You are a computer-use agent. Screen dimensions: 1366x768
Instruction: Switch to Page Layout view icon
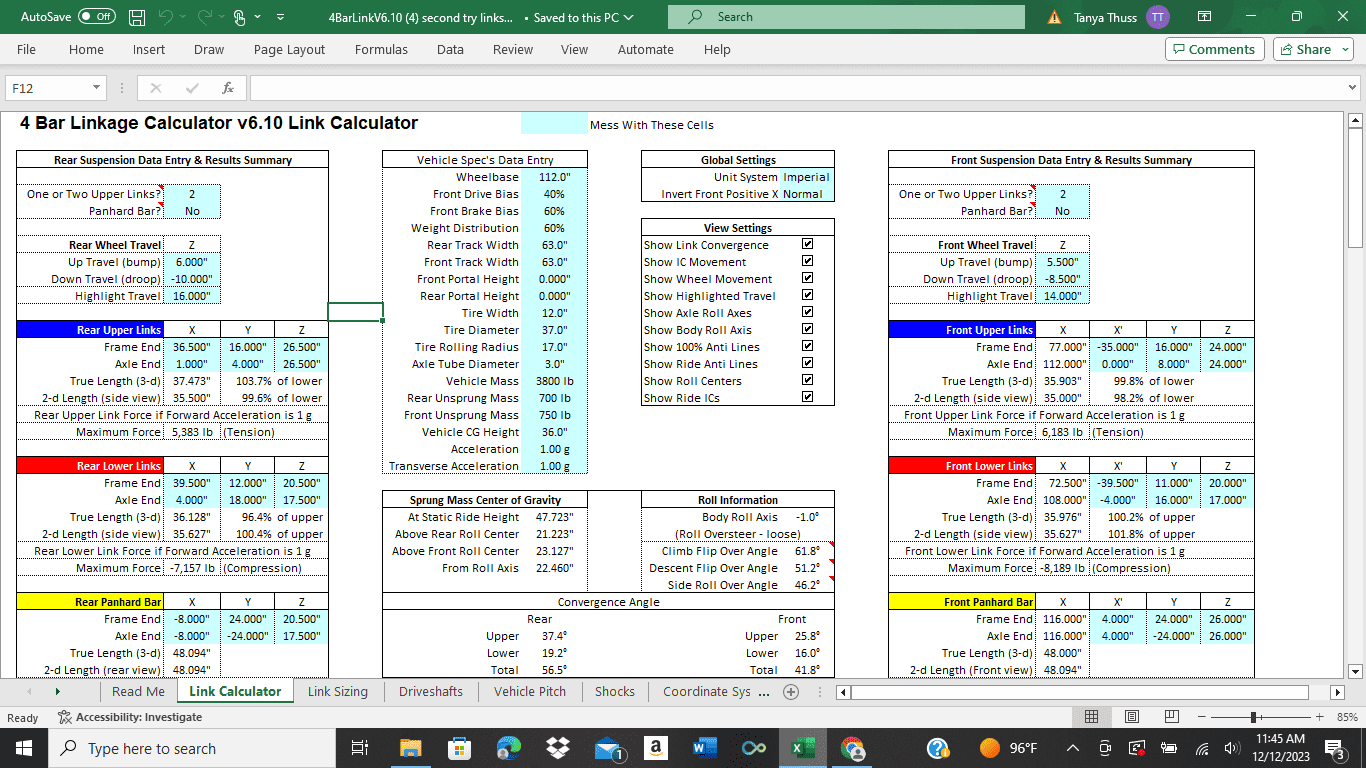tap(1131, 717)
